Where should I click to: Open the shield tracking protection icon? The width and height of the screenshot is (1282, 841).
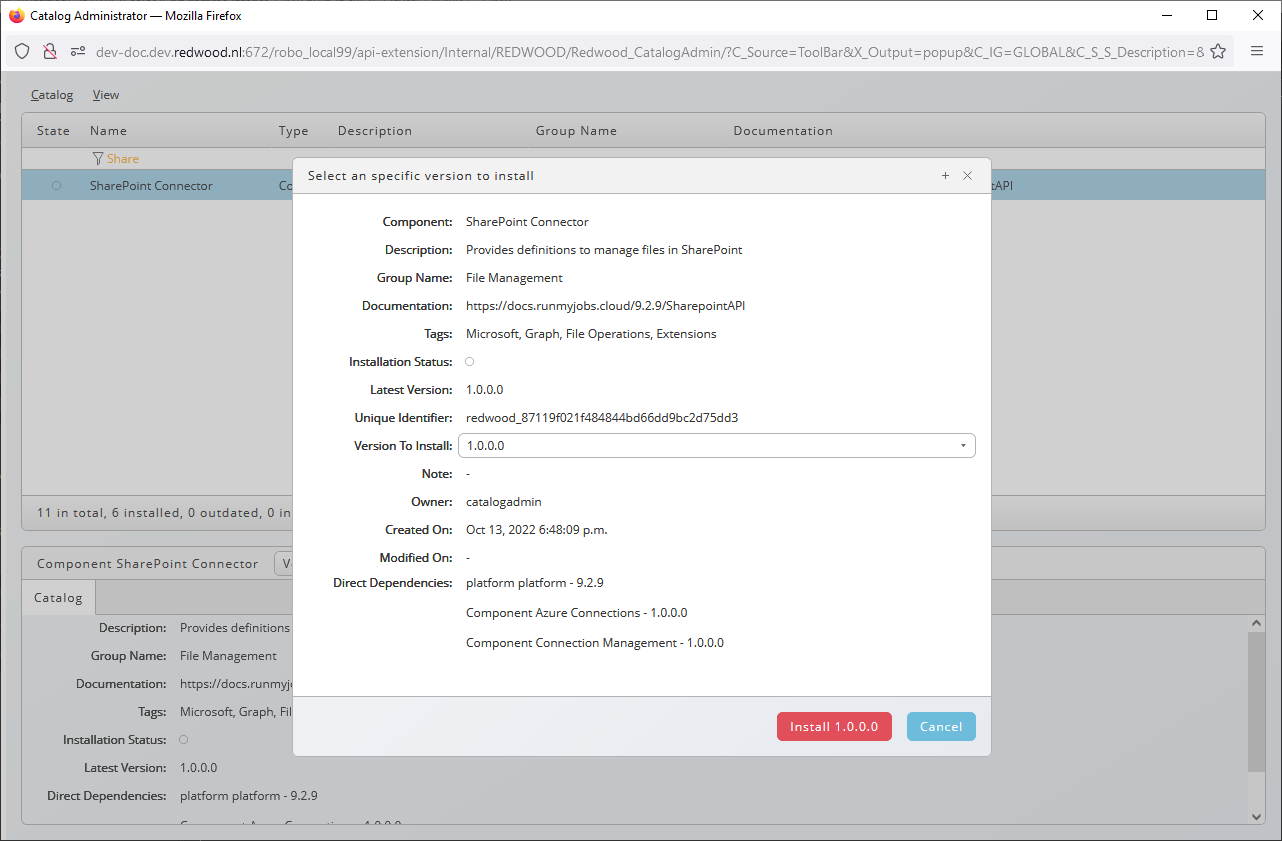[22, 52]
